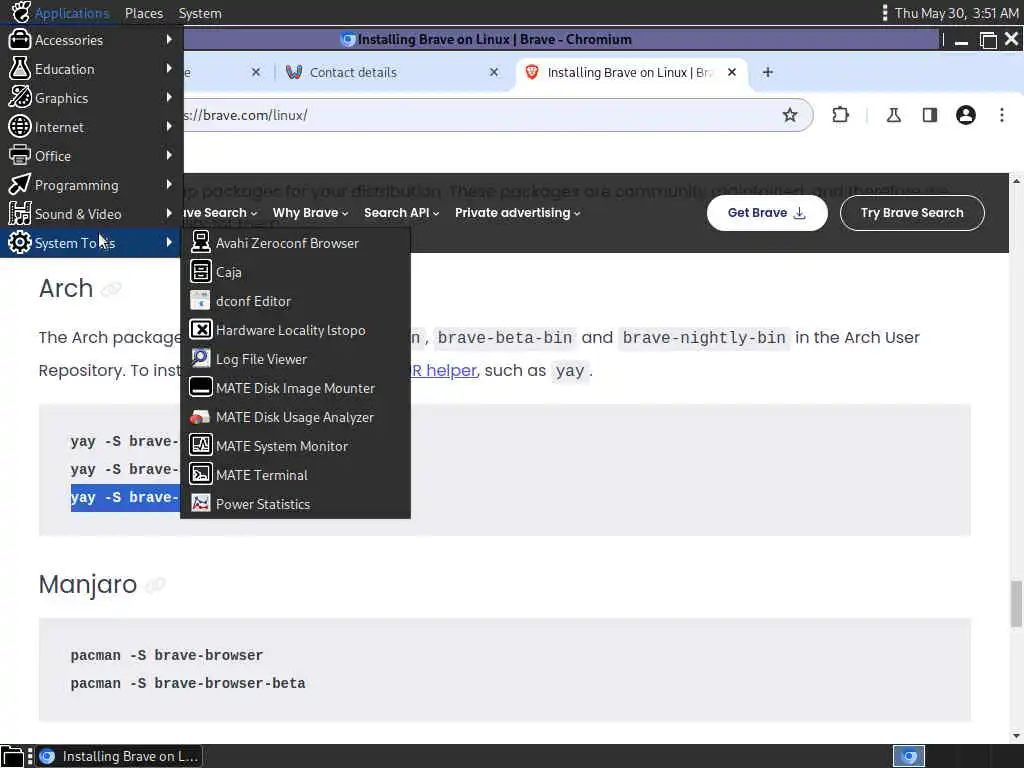Launch Caja file manager
Image resolution: width=1024 pixels, height=768 pixels.
click(295, 272)
